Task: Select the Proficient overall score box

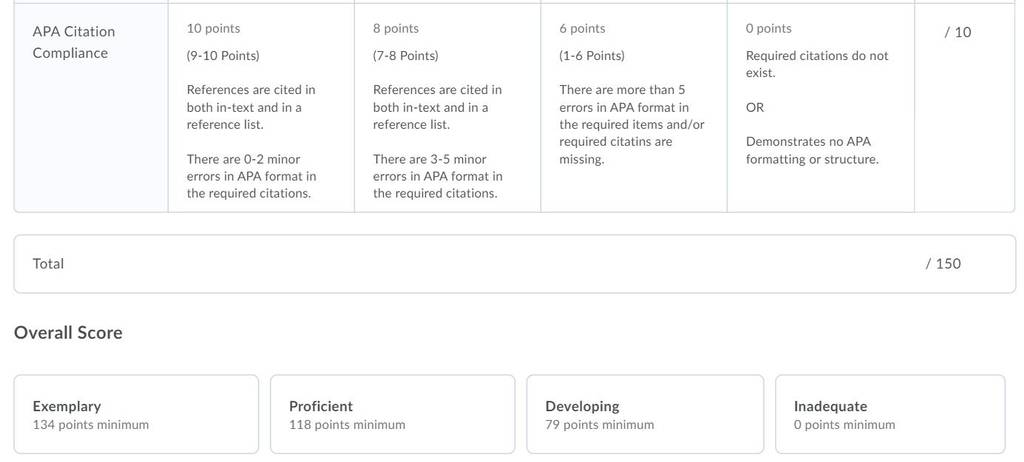Action: [x=392, y=414]
